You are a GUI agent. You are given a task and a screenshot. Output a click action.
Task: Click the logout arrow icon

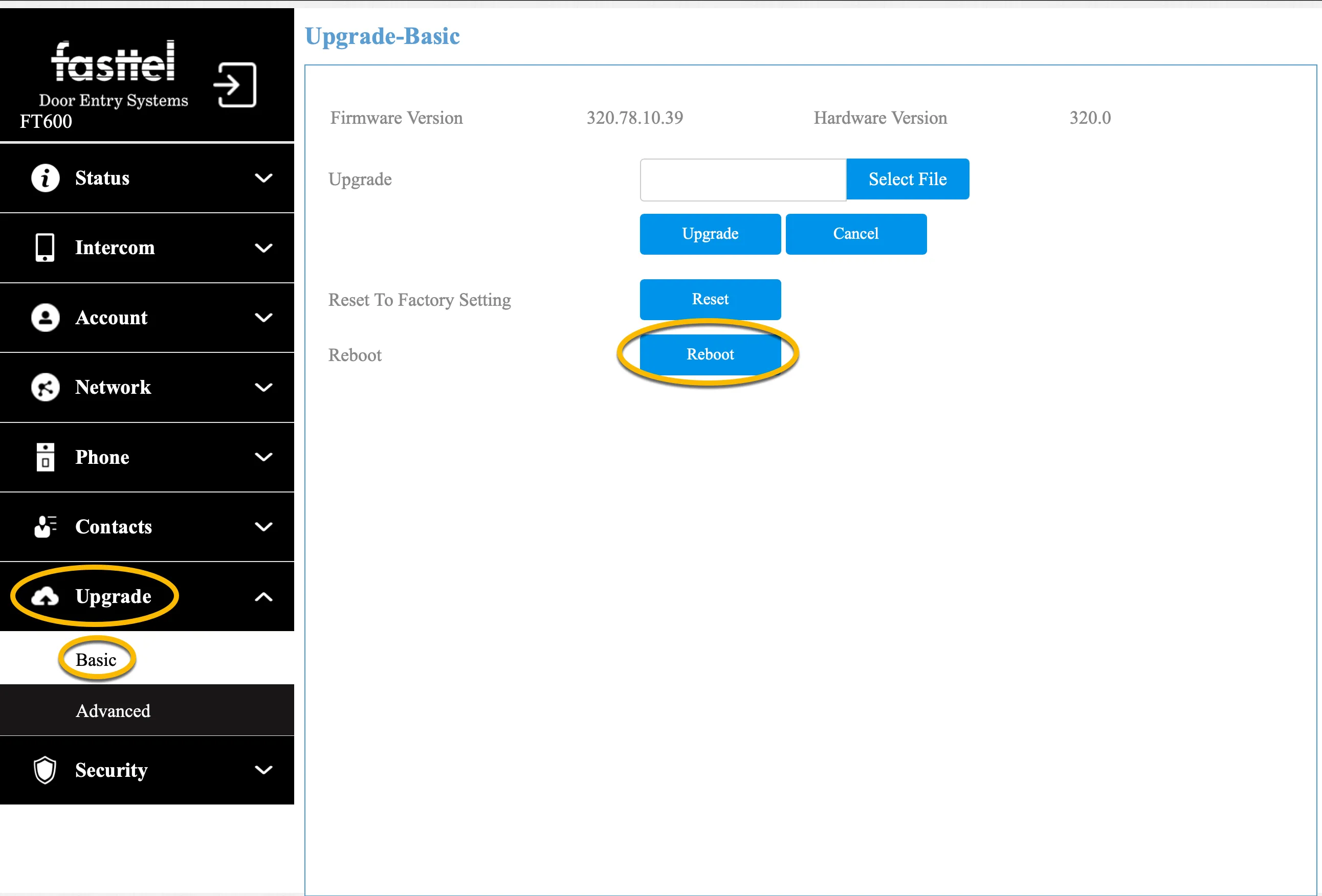[235, 85]
